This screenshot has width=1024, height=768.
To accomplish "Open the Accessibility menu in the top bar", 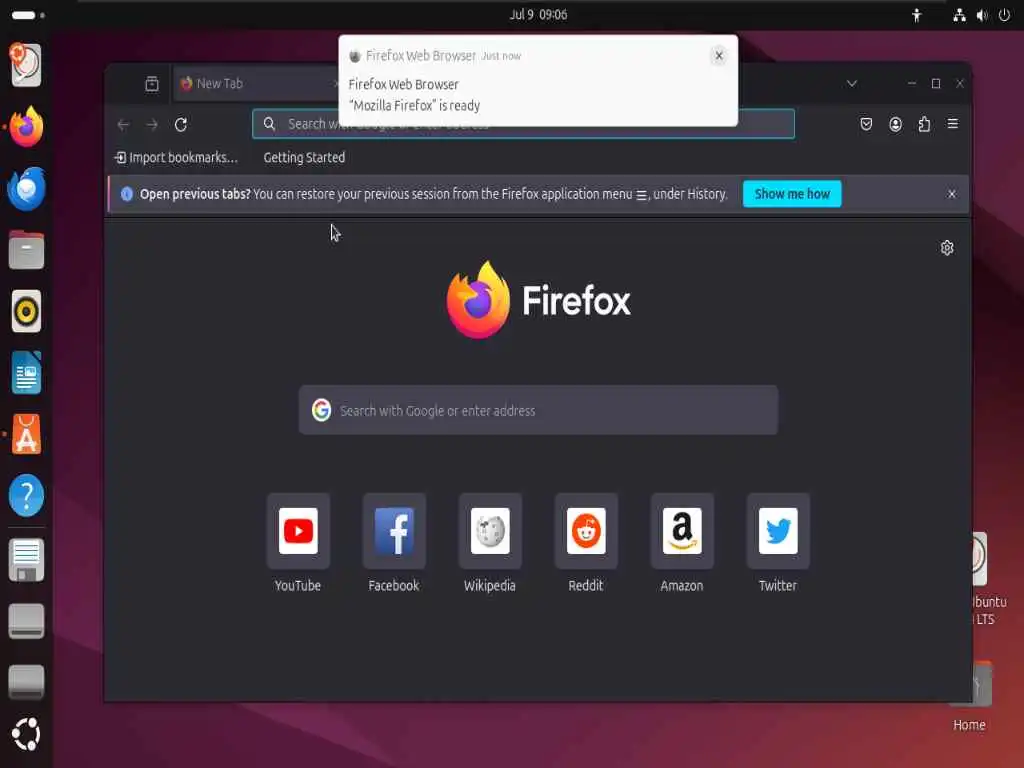I will pyautogui.click(x=916, y=15).
